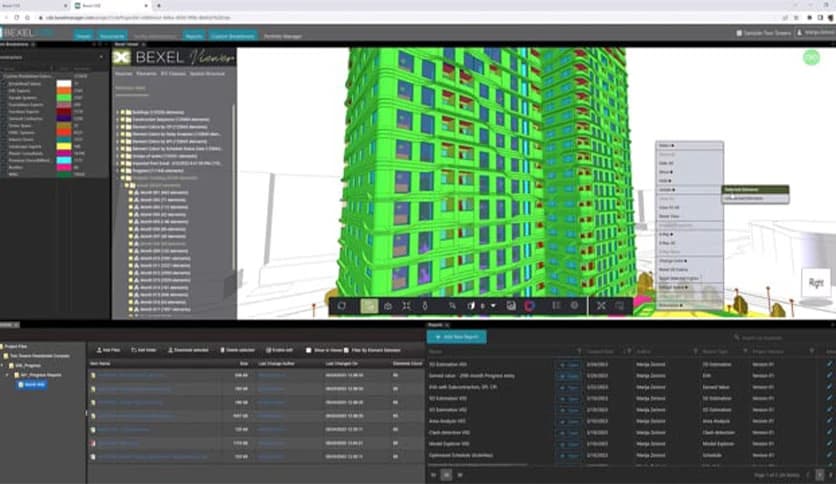Toggle the checkbox for the Buildings folder

[122, 112]
